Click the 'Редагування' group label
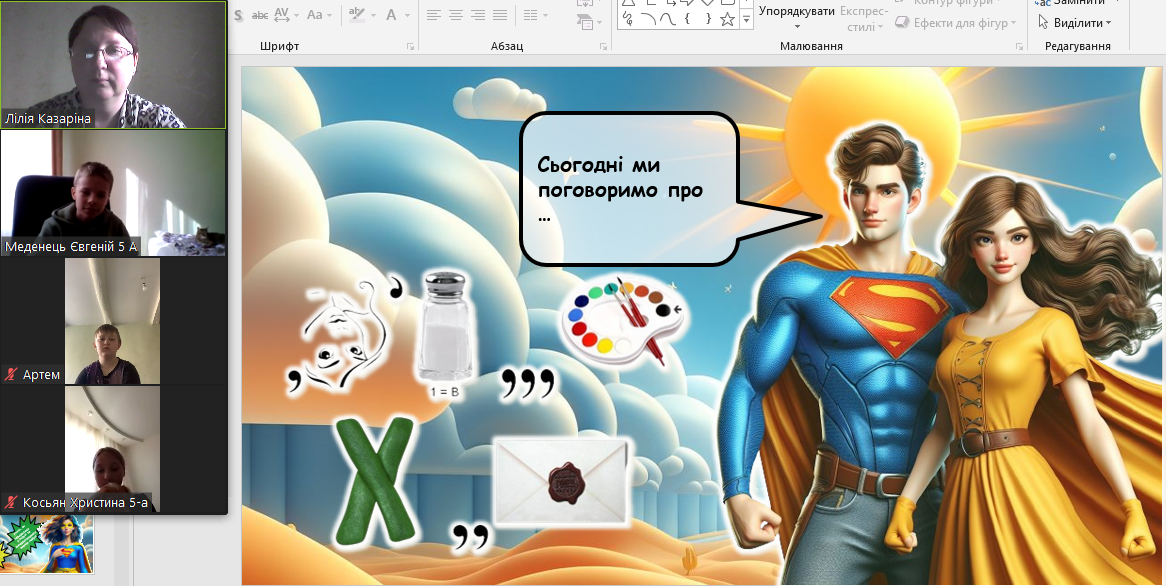This screenshot has height=586, width=1166. pyautogui.click(x=1078, y=46)
